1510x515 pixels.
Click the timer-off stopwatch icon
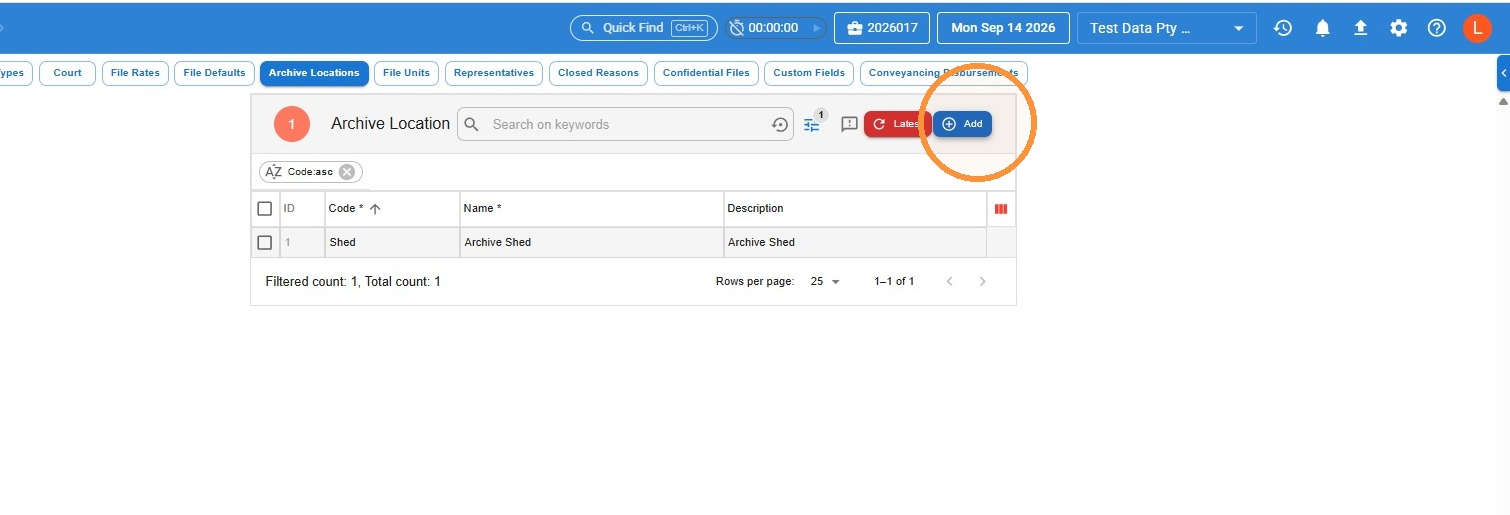click(x=737, y=28)
